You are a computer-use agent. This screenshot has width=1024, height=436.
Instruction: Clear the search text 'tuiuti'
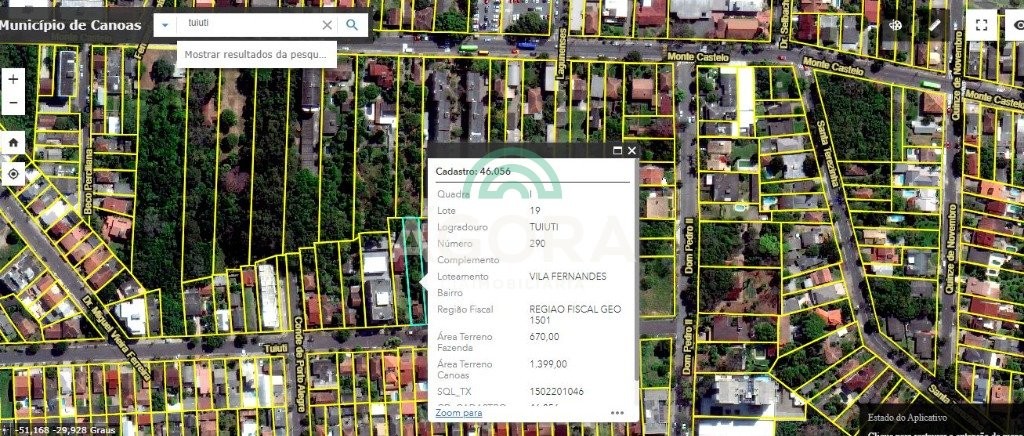tap(327, 25)
